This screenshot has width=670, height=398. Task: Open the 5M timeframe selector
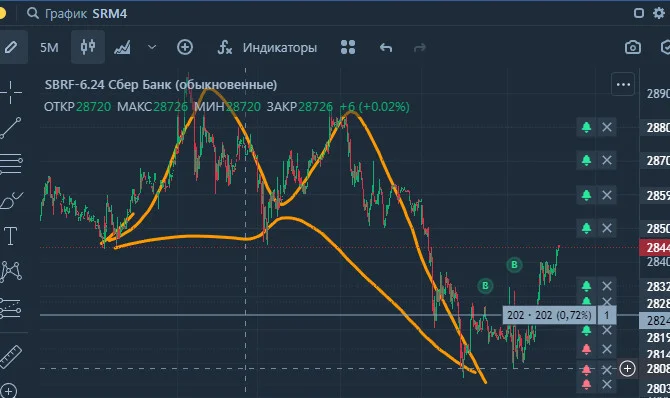coord(49,47)
